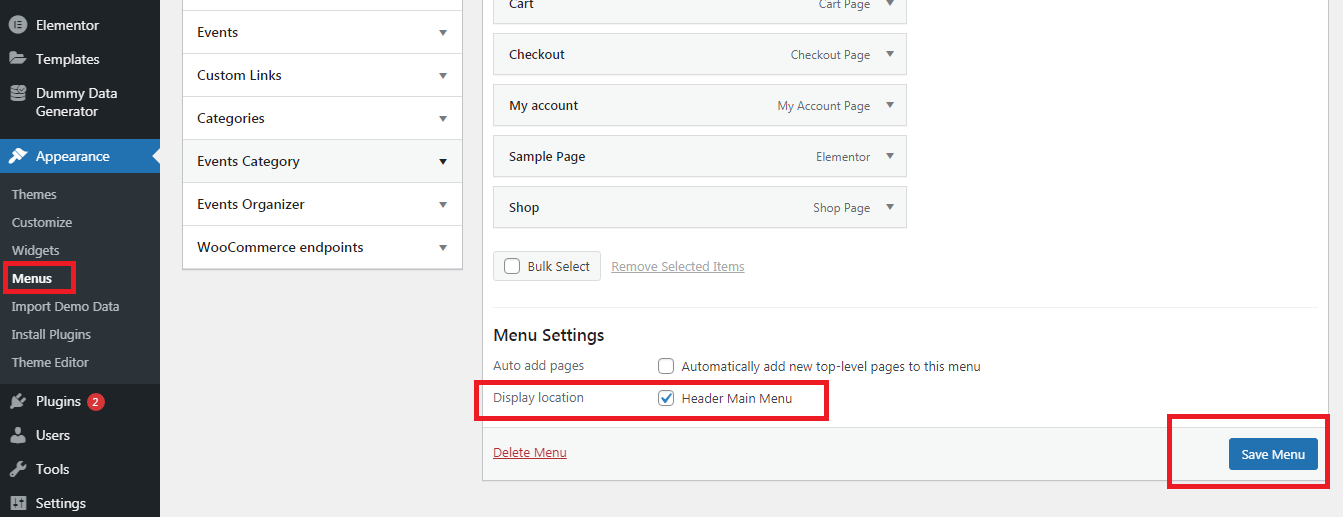Expand the Custom Links panel

(443, 76)
